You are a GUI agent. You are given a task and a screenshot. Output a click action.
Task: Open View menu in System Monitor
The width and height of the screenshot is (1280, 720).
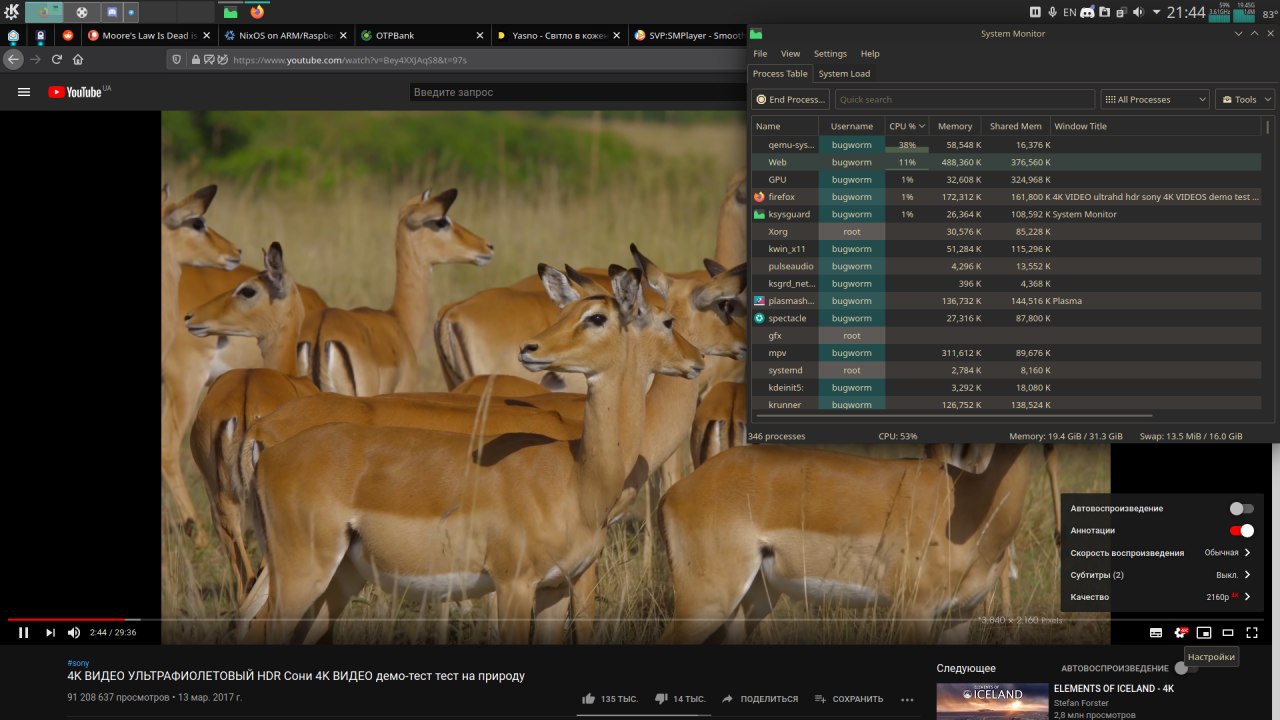pyautogui.click(x=790, y=54)
